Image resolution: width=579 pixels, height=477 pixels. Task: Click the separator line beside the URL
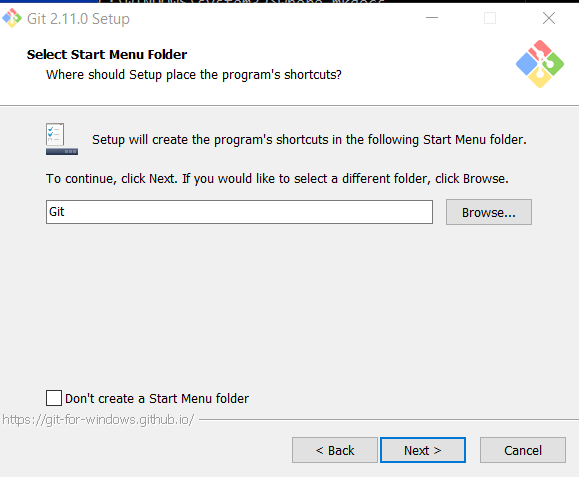pyautogui.click(x=388, y=419)
